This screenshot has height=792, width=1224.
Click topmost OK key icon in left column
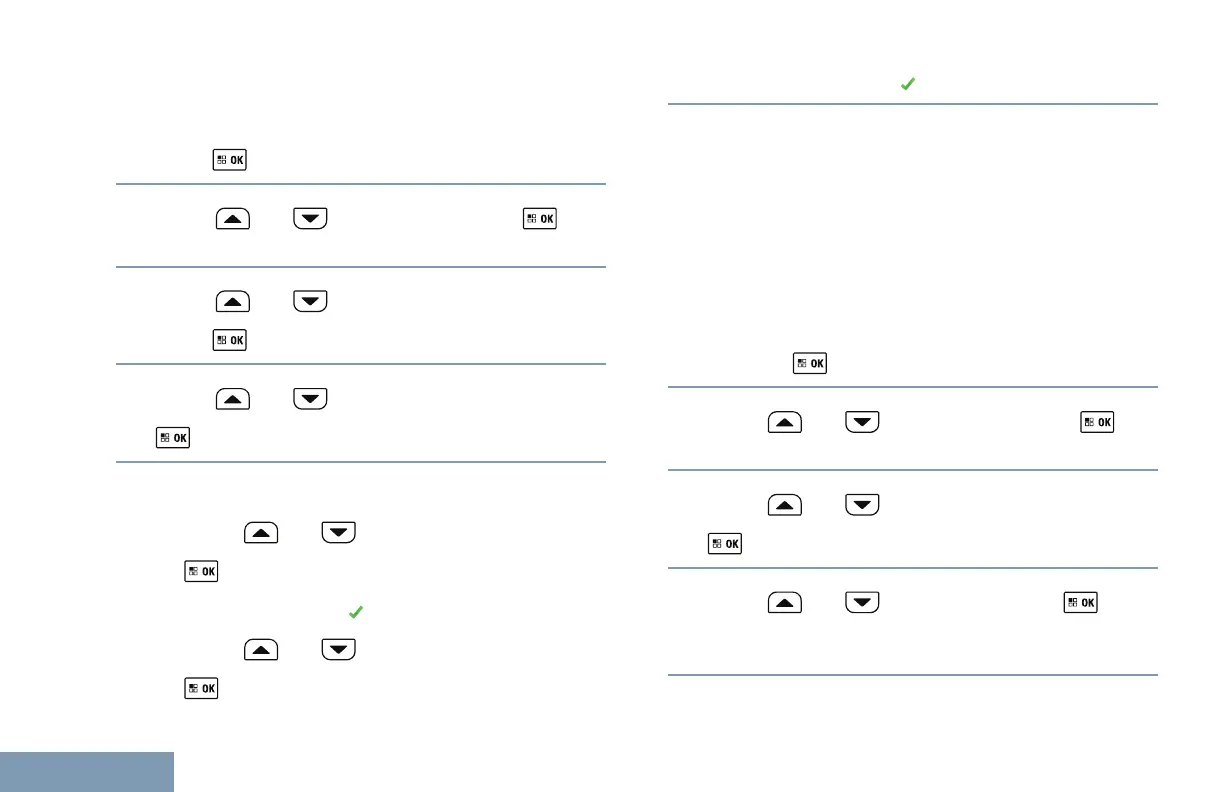pyautogui.click(x=229, y=159)
